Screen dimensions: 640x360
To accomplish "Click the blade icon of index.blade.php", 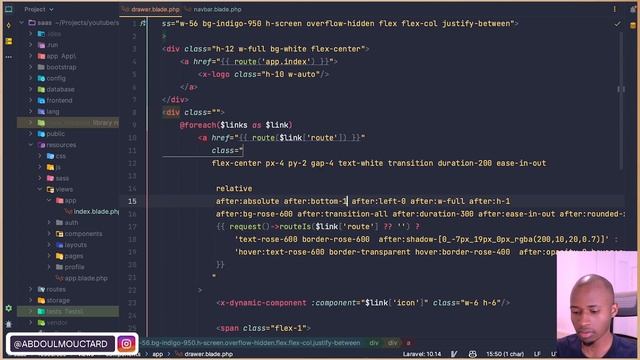I will (69, 211).
